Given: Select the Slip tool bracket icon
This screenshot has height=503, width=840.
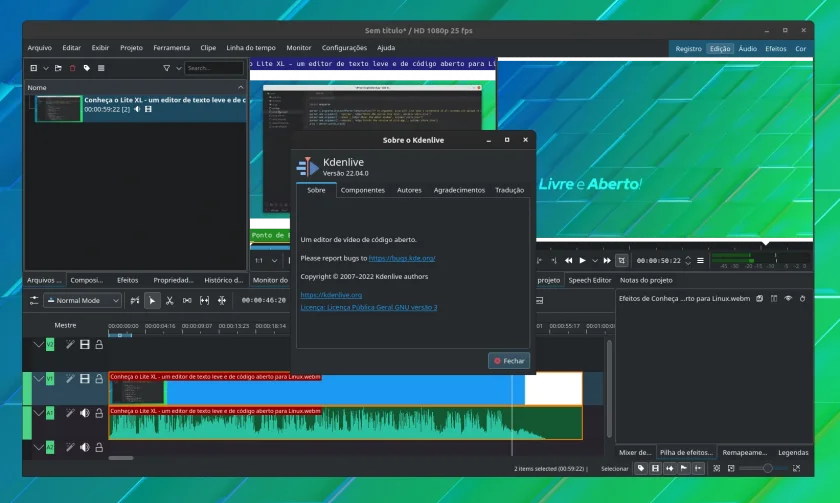Looking at the screenshot, I should pos(205,301).
